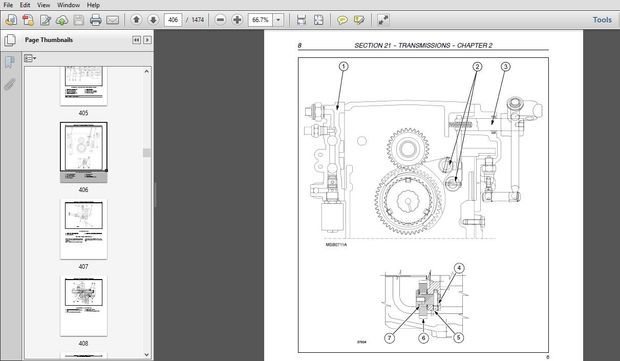Open the Bookmarks panel in sidebar

10,62
